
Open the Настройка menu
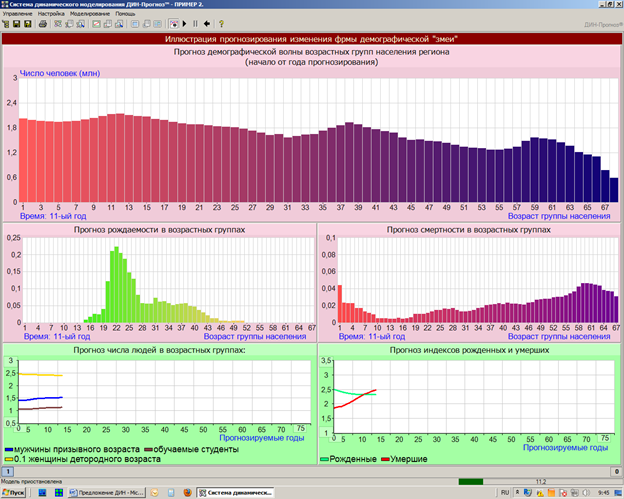coord(51,13)
